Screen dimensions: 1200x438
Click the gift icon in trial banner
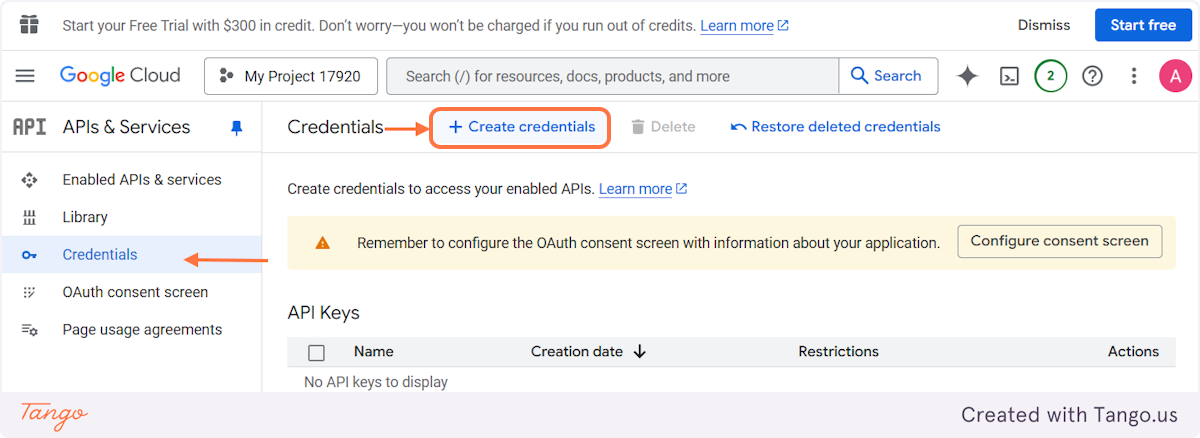tap(29, 25)
